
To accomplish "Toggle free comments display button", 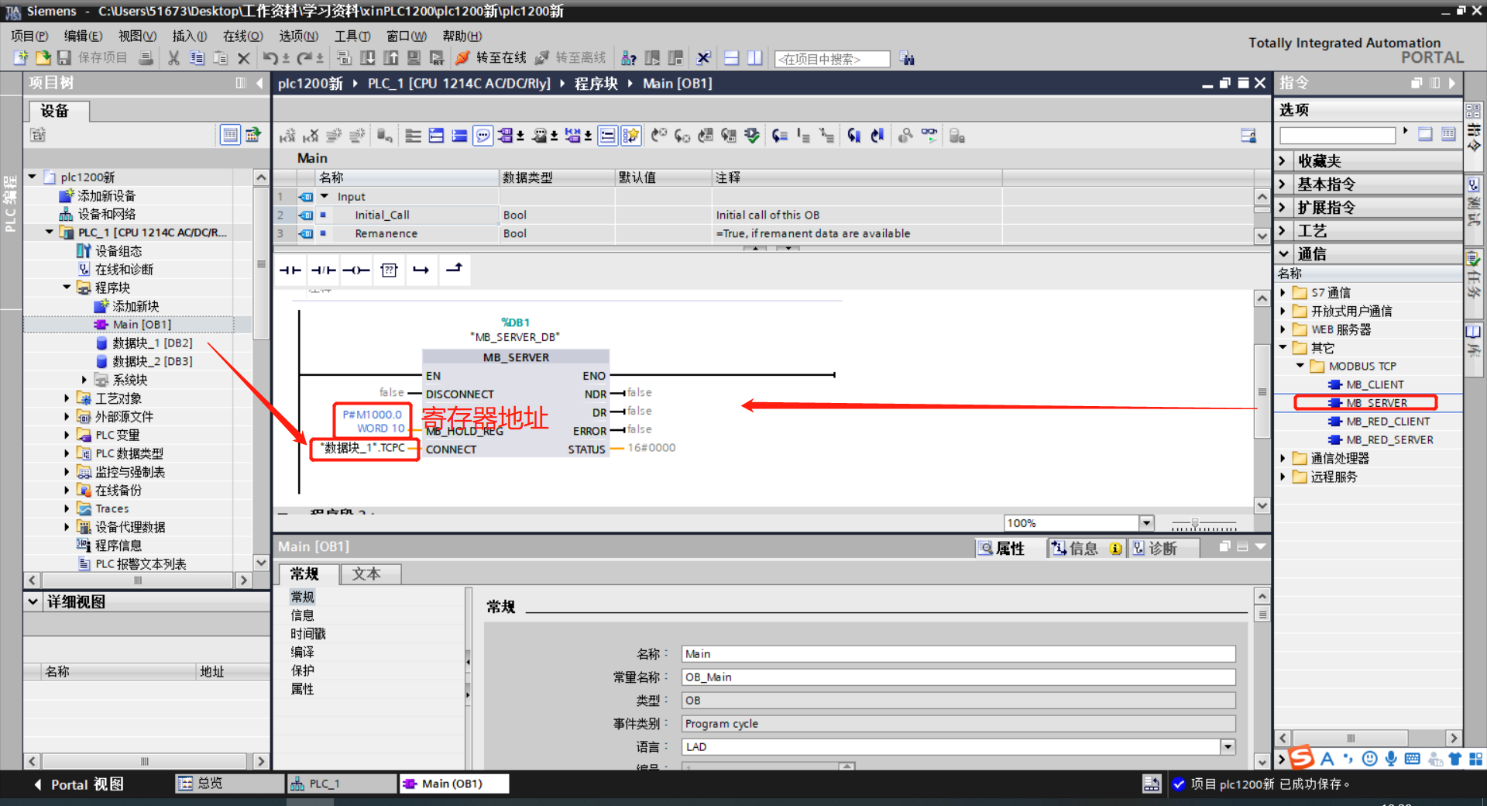I will (x=608, y=135).
